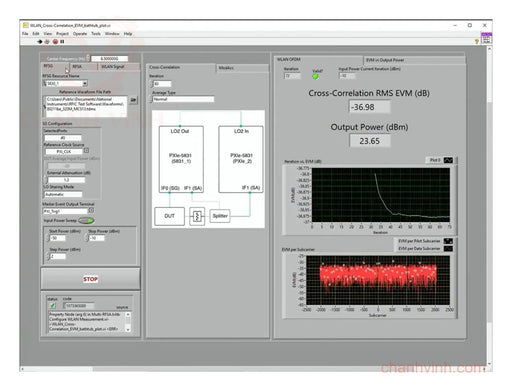Click the Cross-Correlation RMS EVM value -36.98
Screen dimensions: 512x391
[x=369, y=107]
